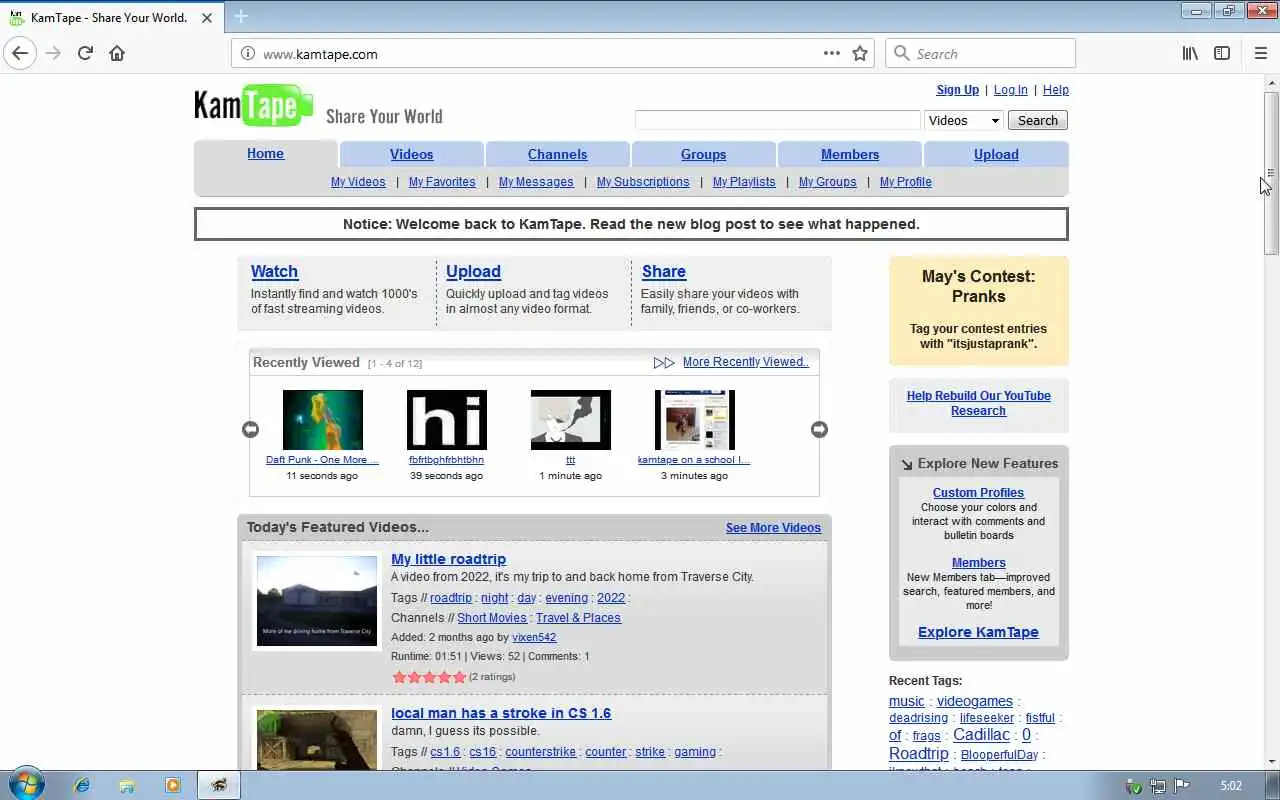1280x800 pixels.
Task: Show previous recently viewed videos arrow
Action: 250,429
